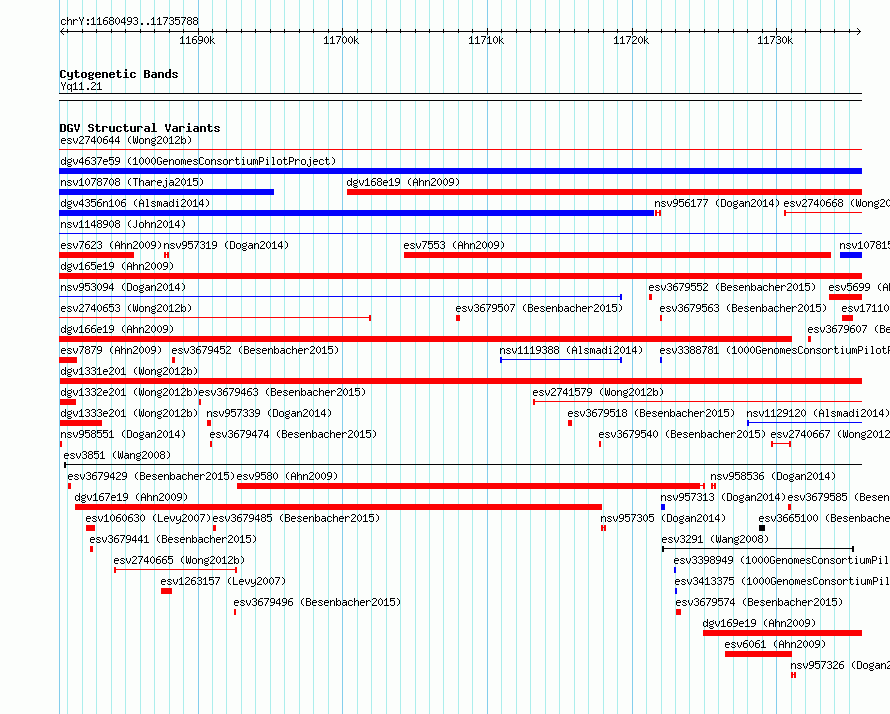Select the black esv3291 variant span line

[x=758, y=549]
